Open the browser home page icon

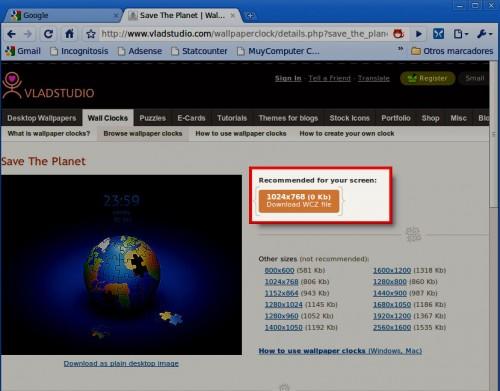coord(69,34)
